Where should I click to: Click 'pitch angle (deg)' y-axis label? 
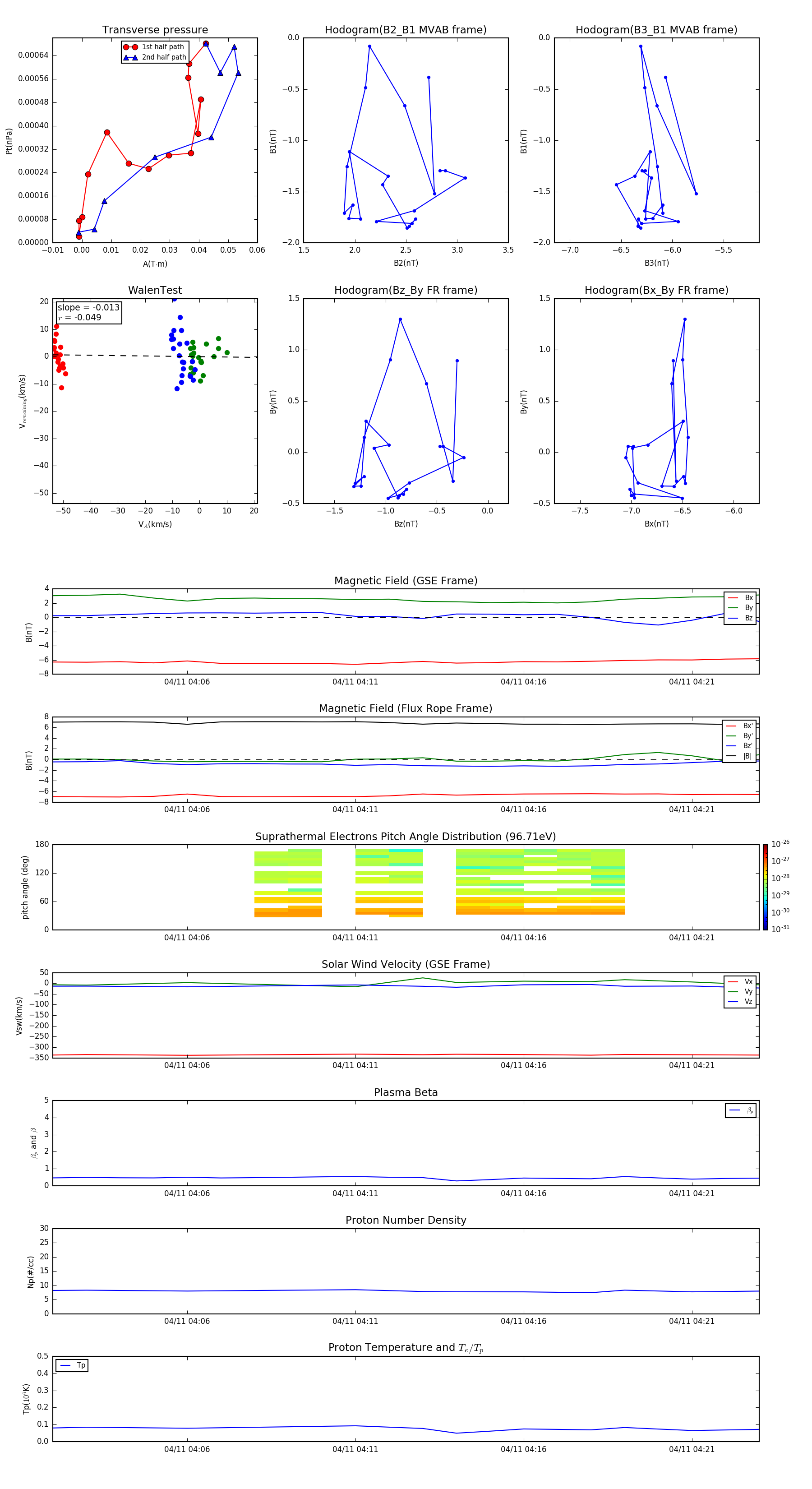[x=25, y=887]
